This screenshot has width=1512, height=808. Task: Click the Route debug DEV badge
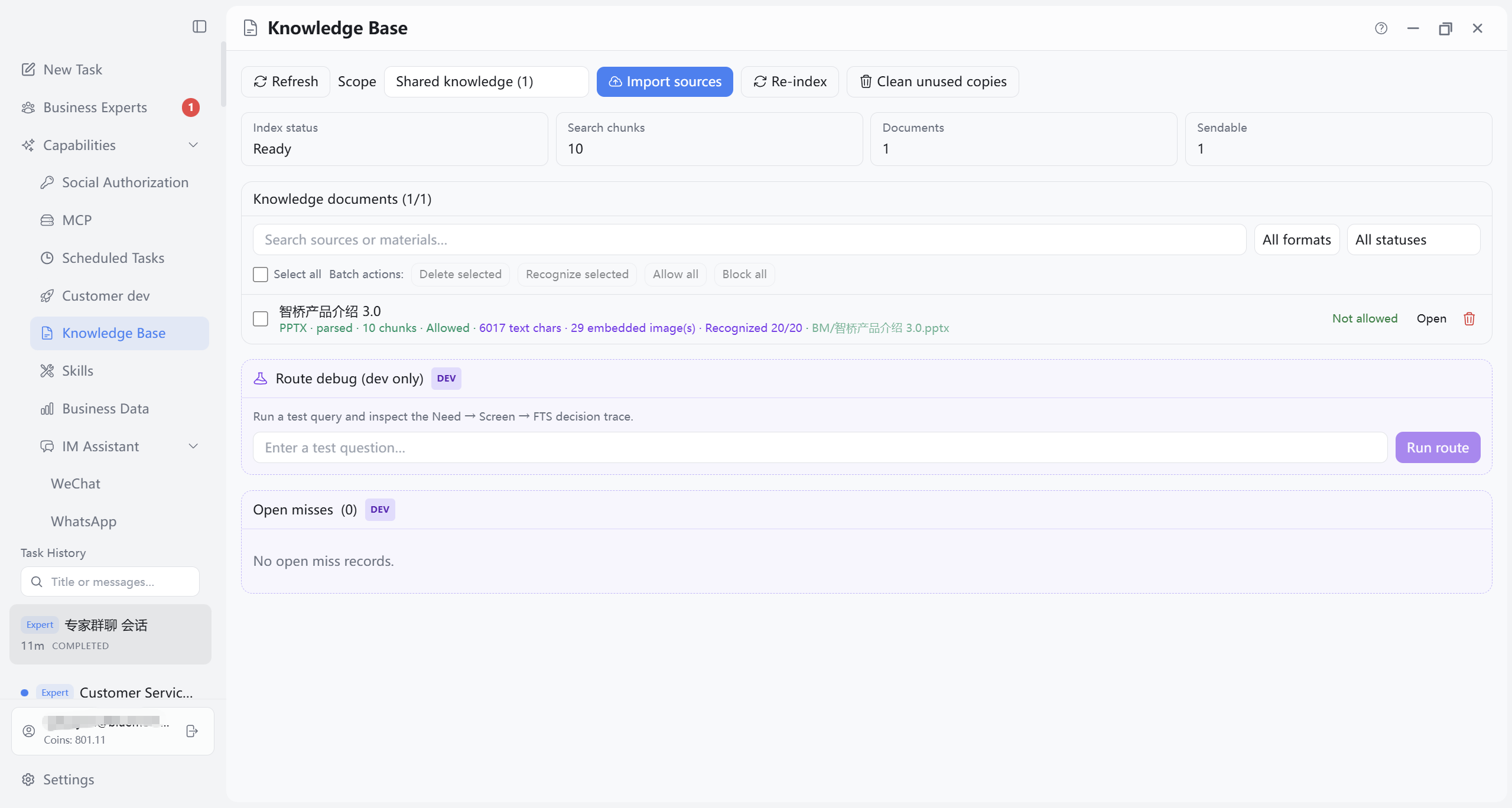pos(446,379)
